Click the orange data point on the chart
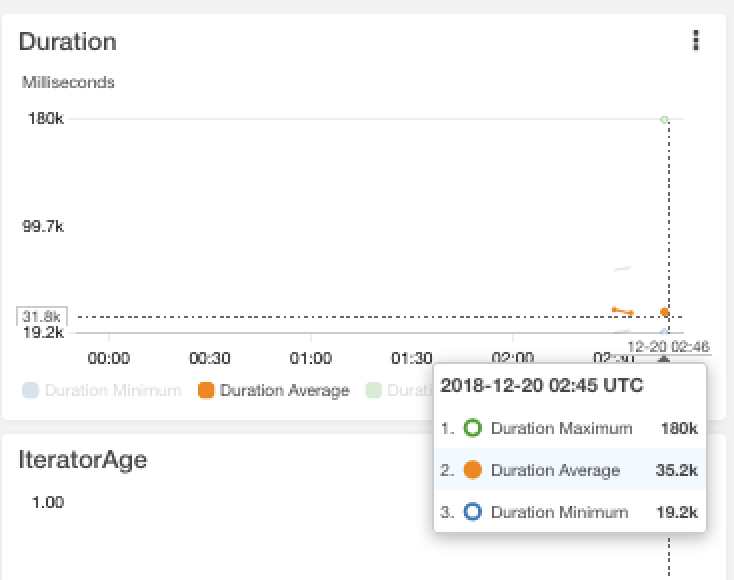The image size is (734, 580). coord(665,312)
